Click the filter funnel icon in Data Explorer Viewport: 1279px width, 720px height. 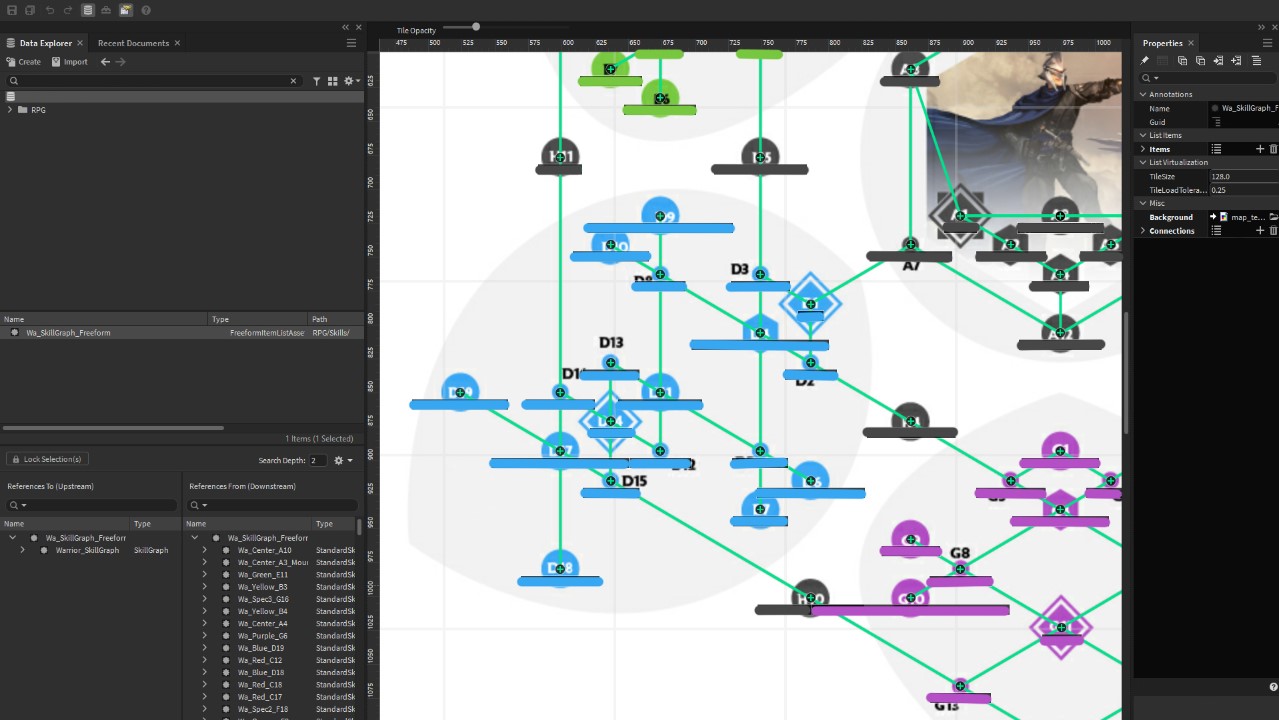[x=317, y=81]
